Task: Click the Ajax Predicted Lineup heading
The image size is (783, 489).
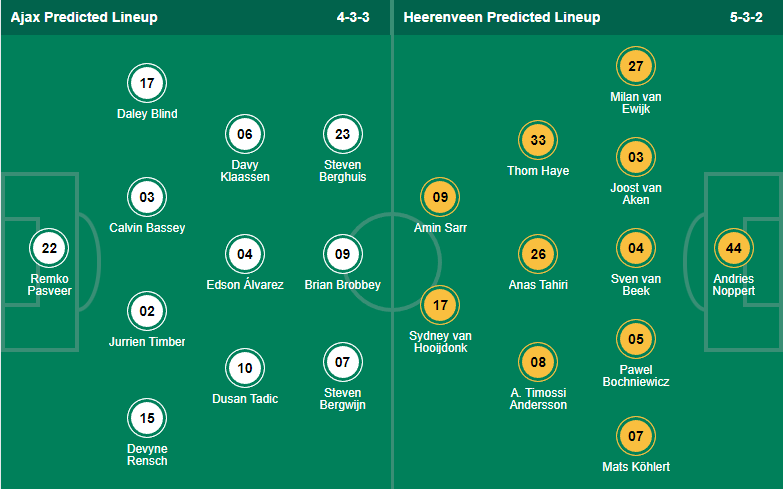Action: (84, 18)
